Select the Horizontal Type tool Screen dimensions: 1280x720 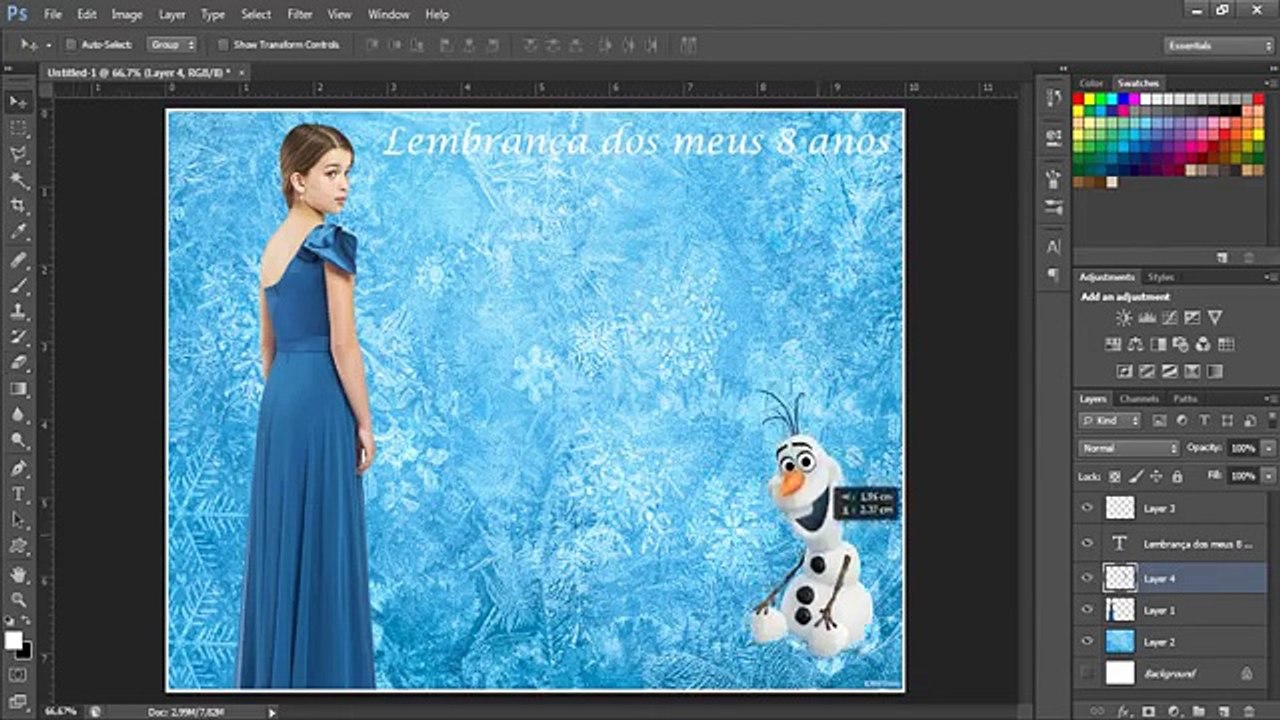coord(18,494)
